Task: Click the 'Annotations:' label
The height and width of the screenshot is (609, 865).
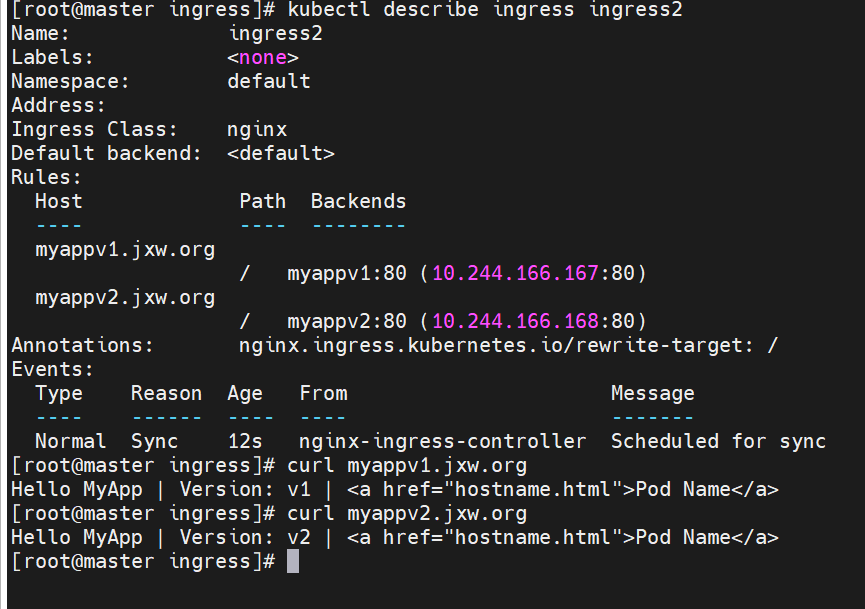Action: tap(82, 346)
